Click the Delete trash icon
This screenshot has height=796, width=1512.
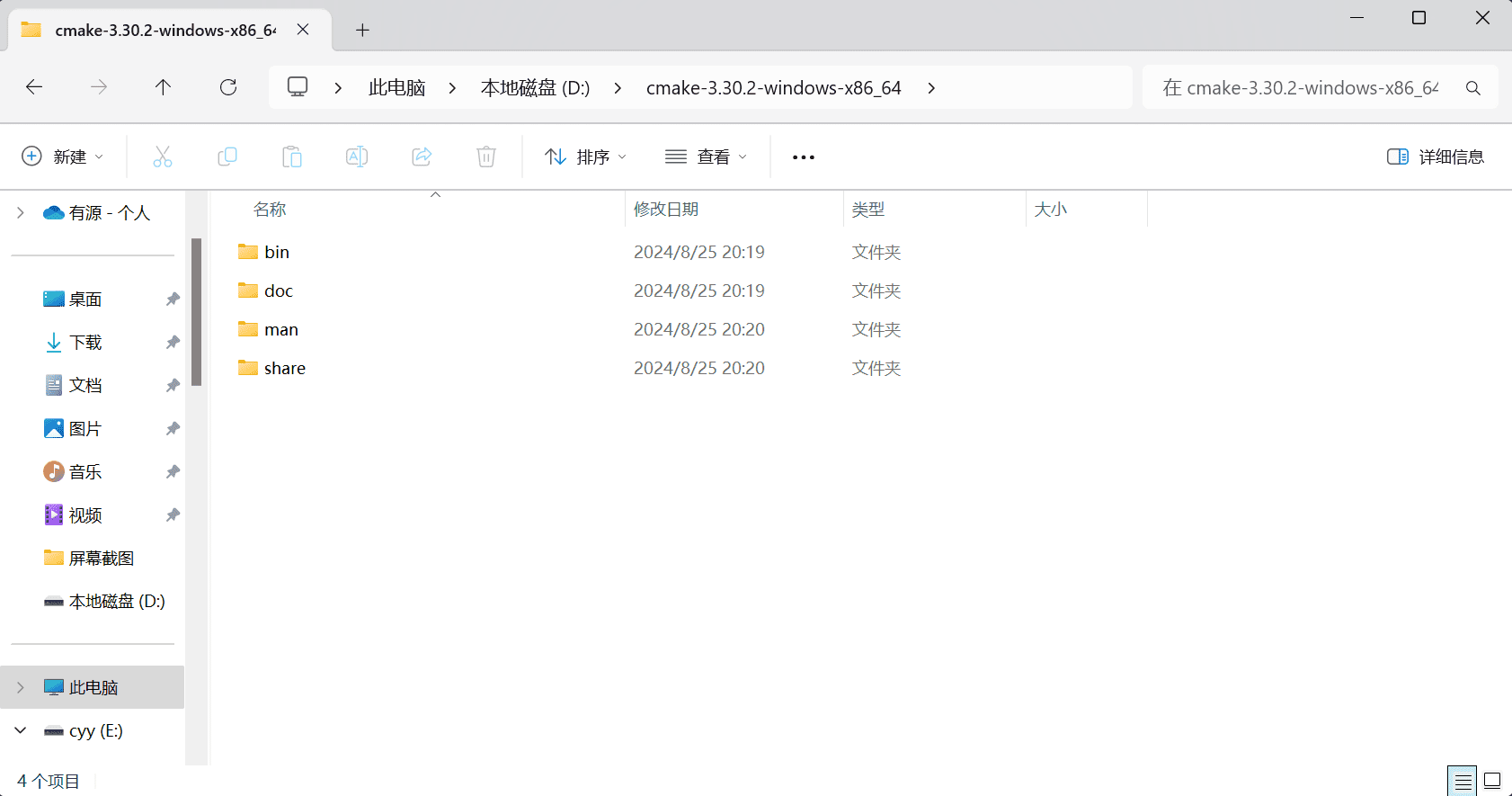[x=486, y=157]
